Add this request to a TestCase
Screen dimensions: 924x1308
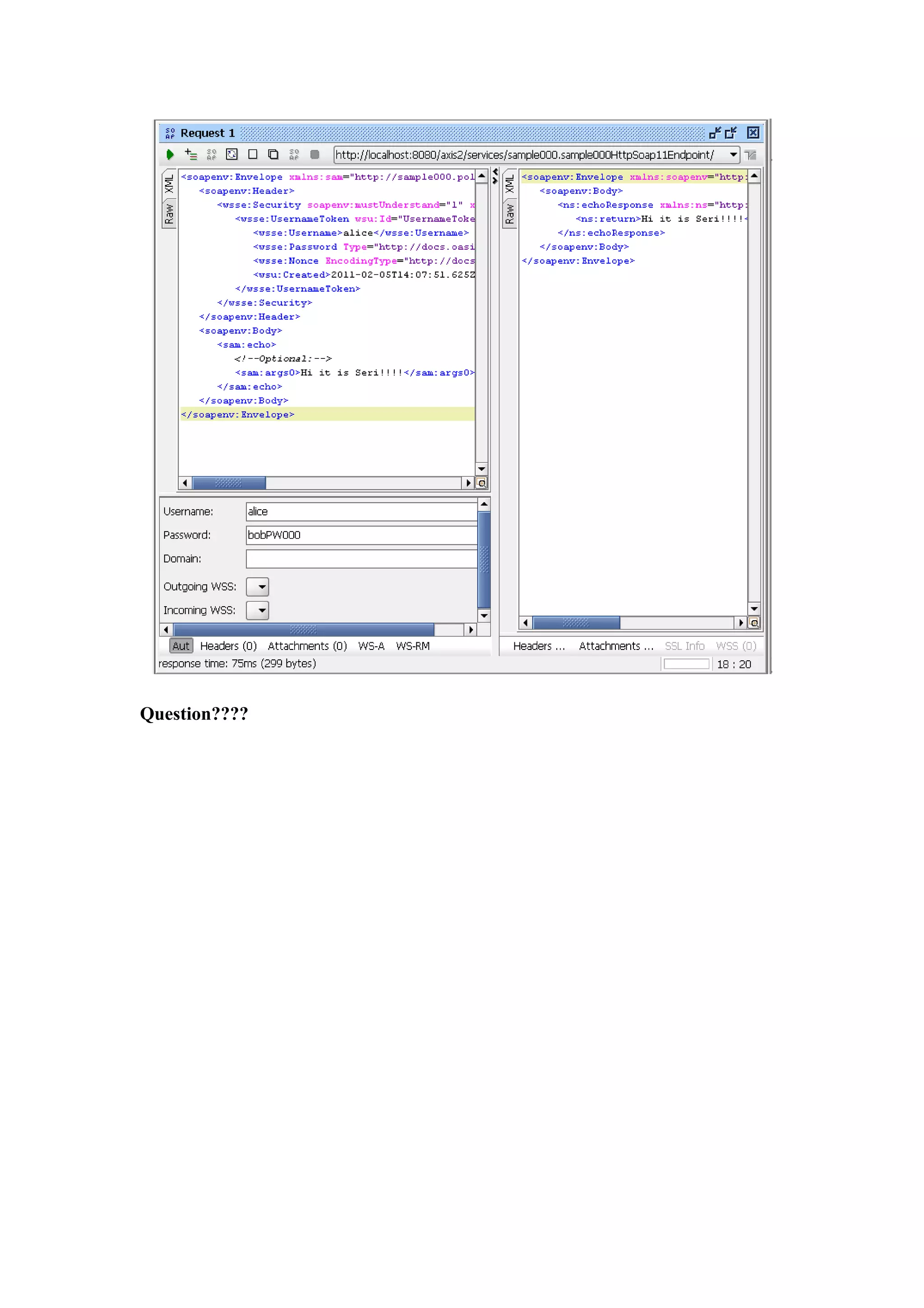(191, 154)
